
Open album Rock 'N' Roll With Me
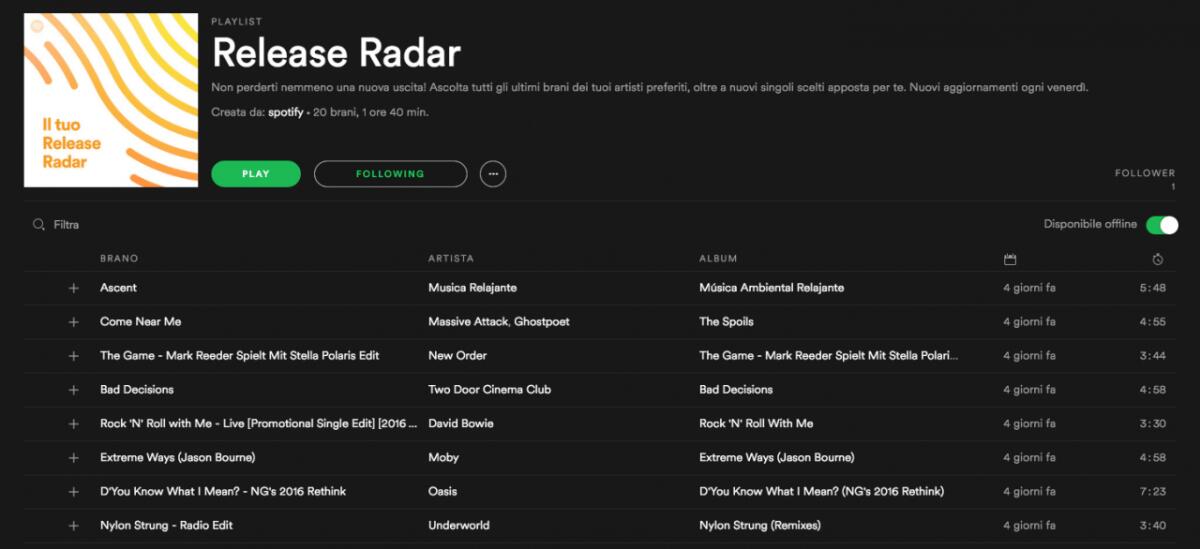pos(756,424)
